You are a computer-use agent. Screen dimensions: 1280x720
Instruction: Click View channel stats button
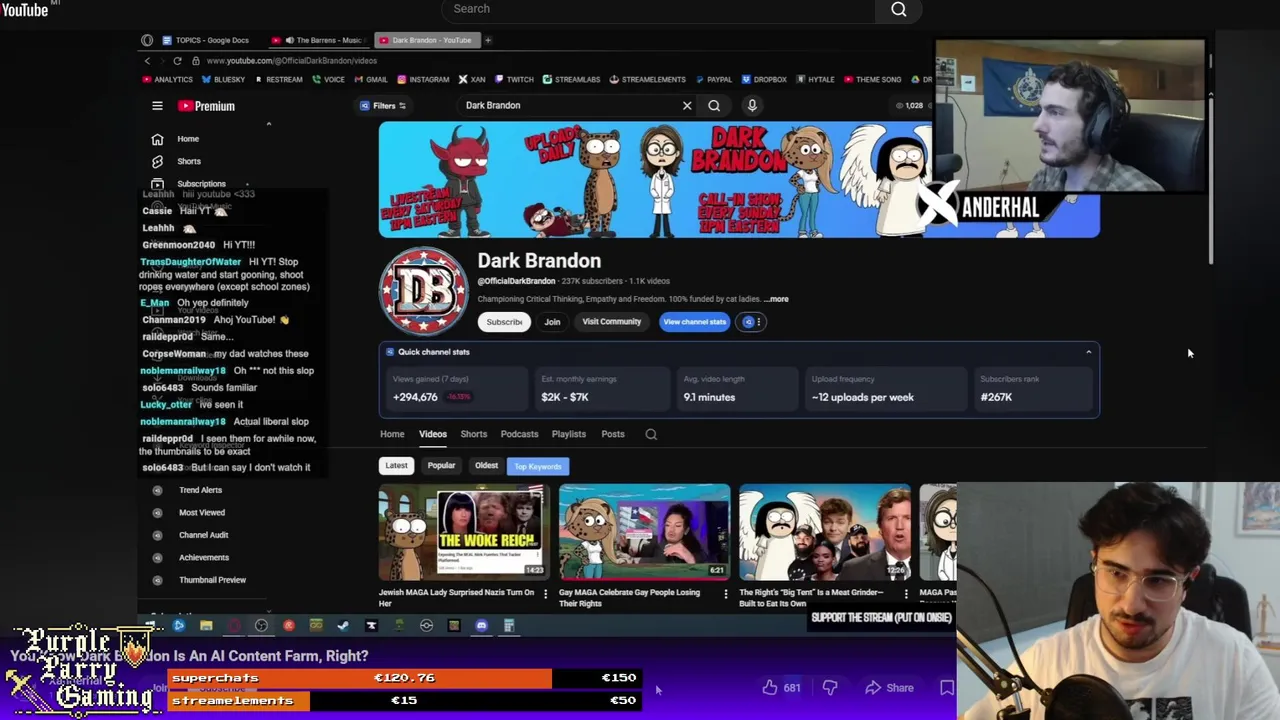pyautogui.click(x=694, y=322)
